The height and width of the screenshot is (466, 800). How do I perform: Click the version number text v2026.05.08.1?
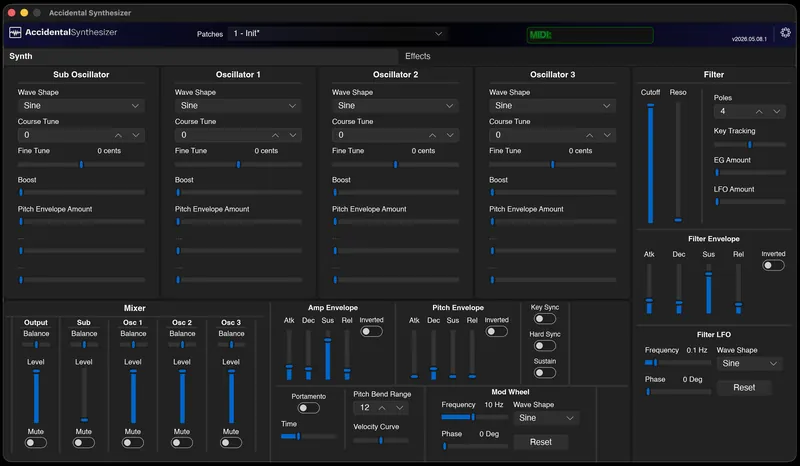[749, 39]
